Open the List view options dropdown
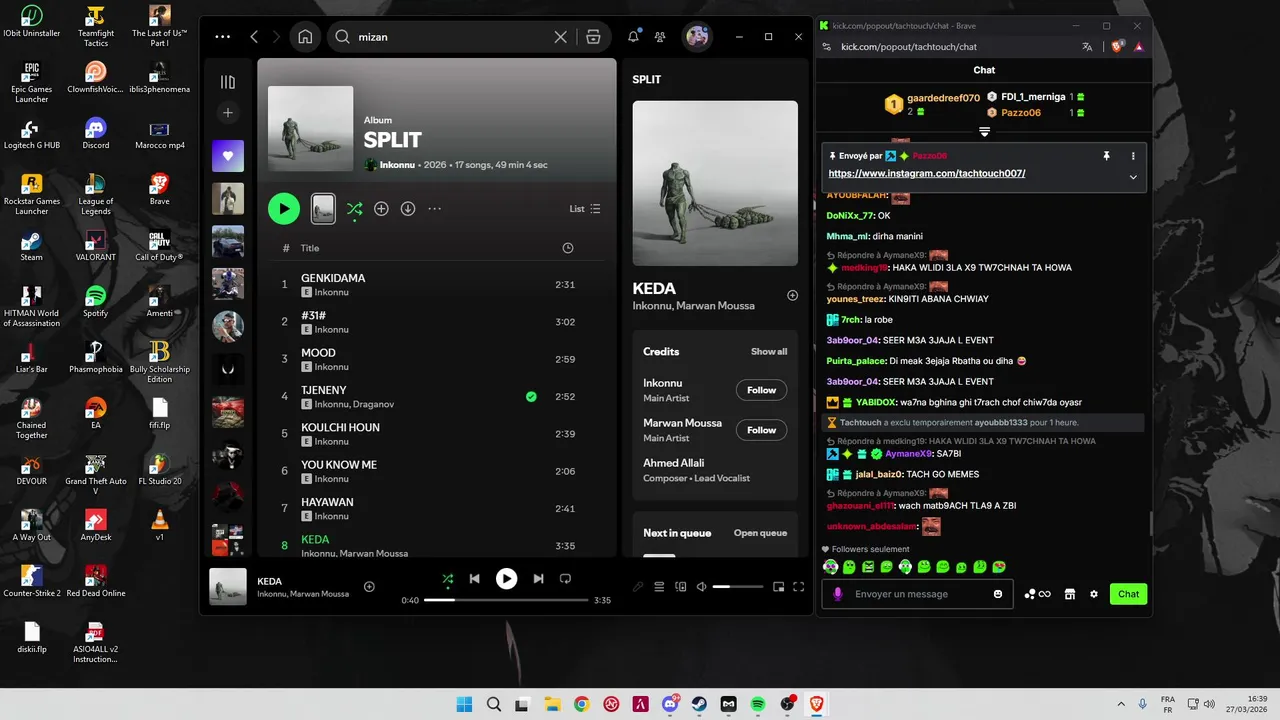Image resolution: width=1280 pixels, height=720 pixels. pyautogui.click(x=585, y=209)
